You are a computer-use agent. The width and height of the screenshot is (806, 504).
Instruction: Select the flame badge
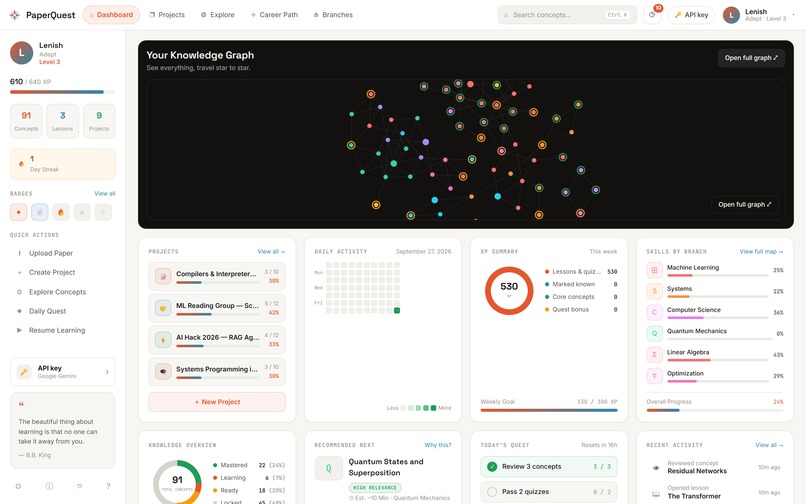61,212
